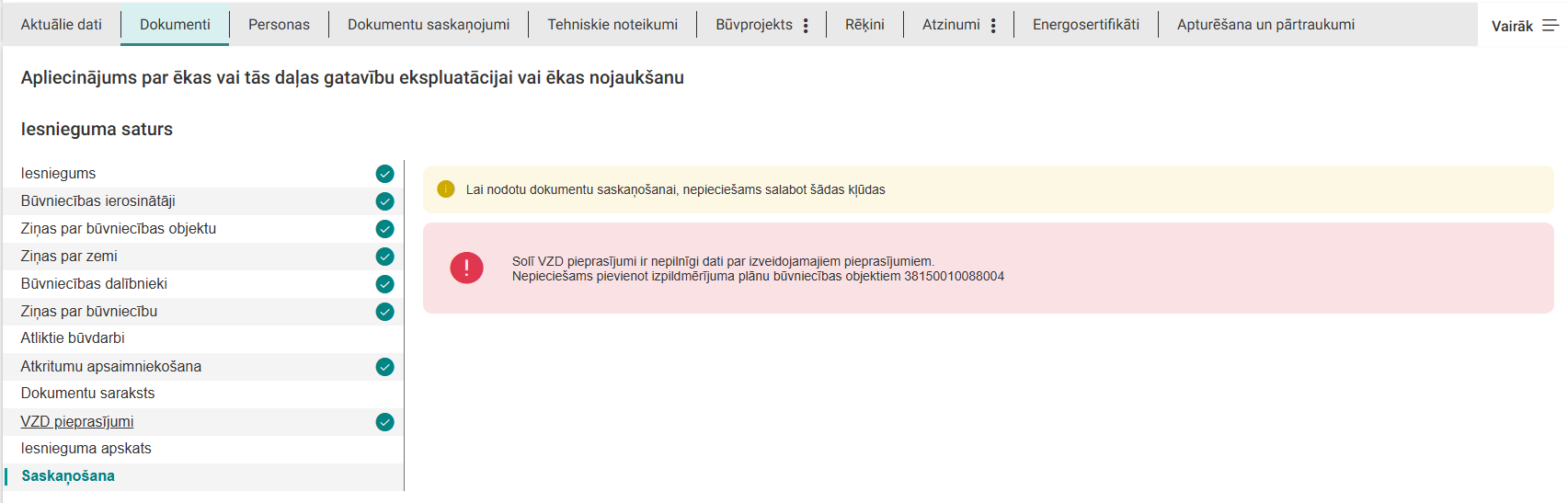Open the Būvprojekts three-dot menu
The width and height of the screenshot is (1568, 503).
point(806,26)
